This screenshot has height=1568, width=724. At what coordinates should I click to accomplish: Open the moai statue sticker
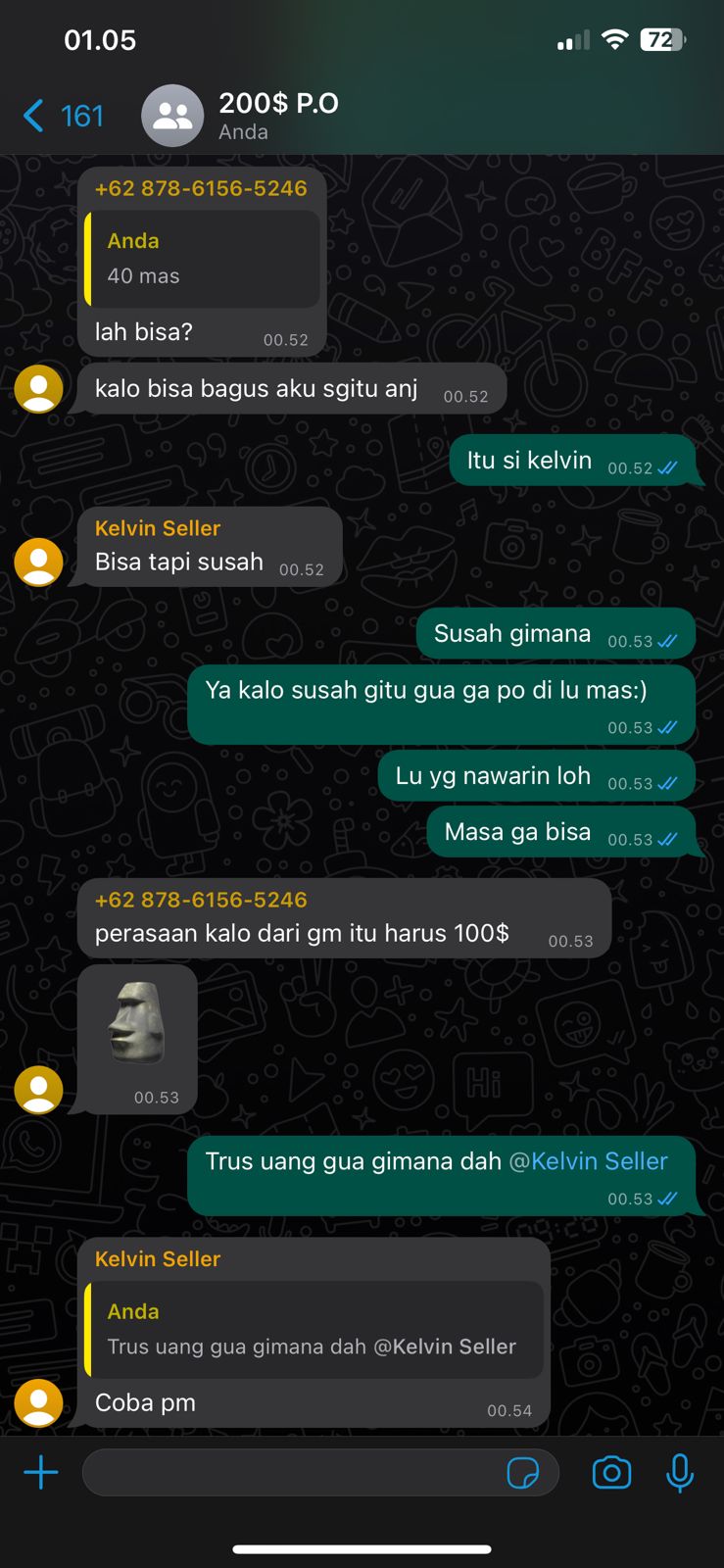(x=136, y=1022)
